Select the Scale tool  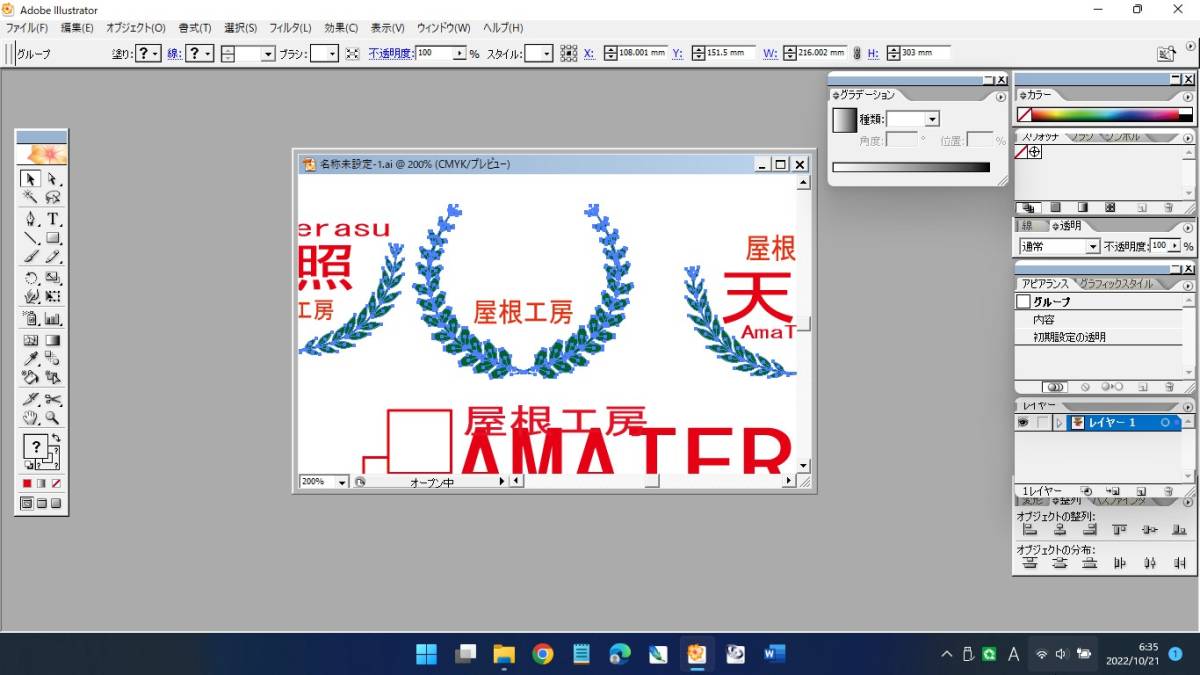[53, 278]
